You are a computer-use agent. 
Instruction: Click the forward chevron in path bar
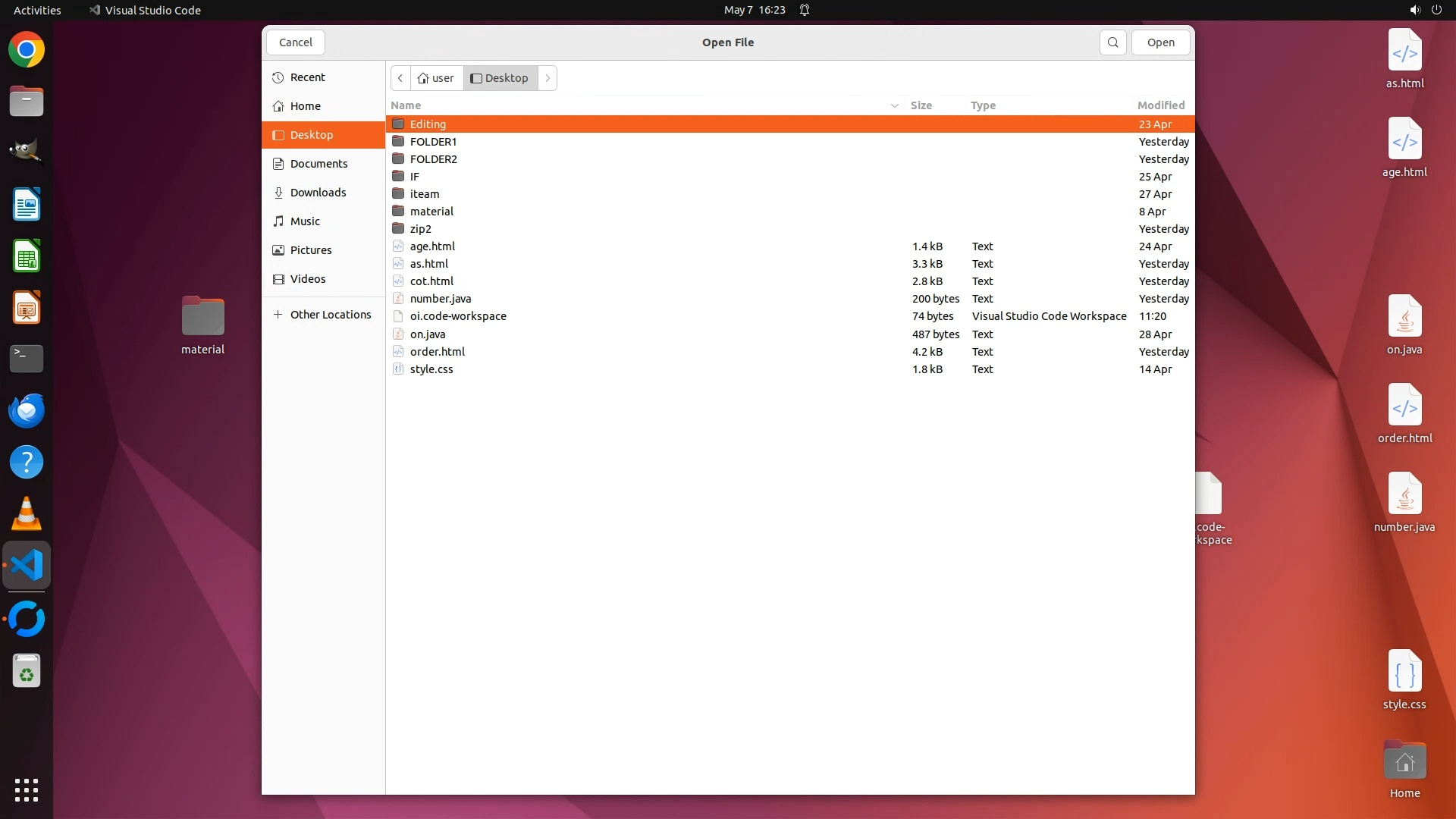point(548,78)
